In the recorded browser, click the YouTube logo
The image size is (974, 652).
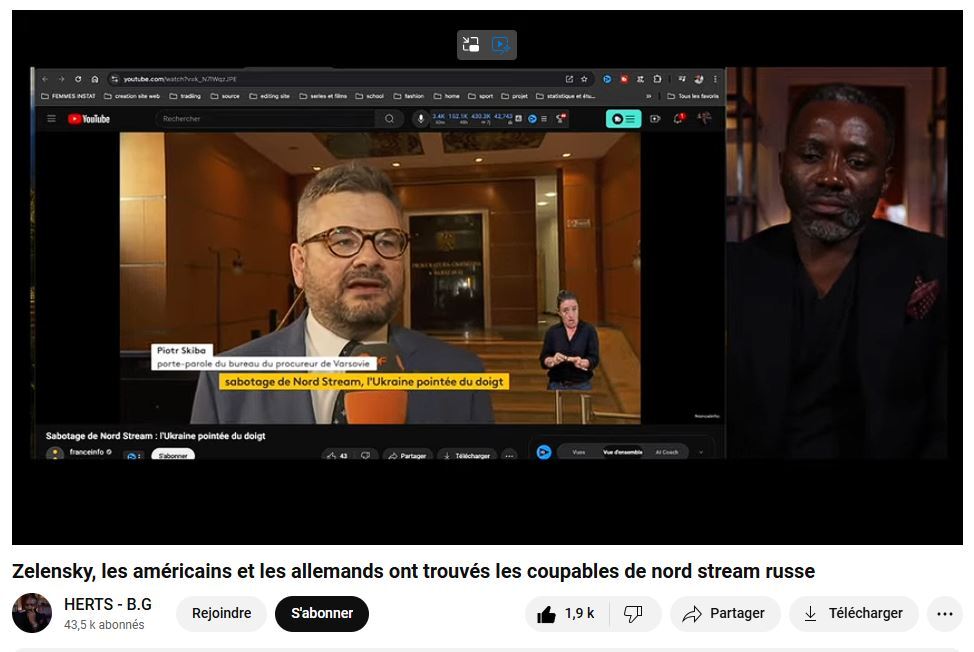click(x=89, y=119)
